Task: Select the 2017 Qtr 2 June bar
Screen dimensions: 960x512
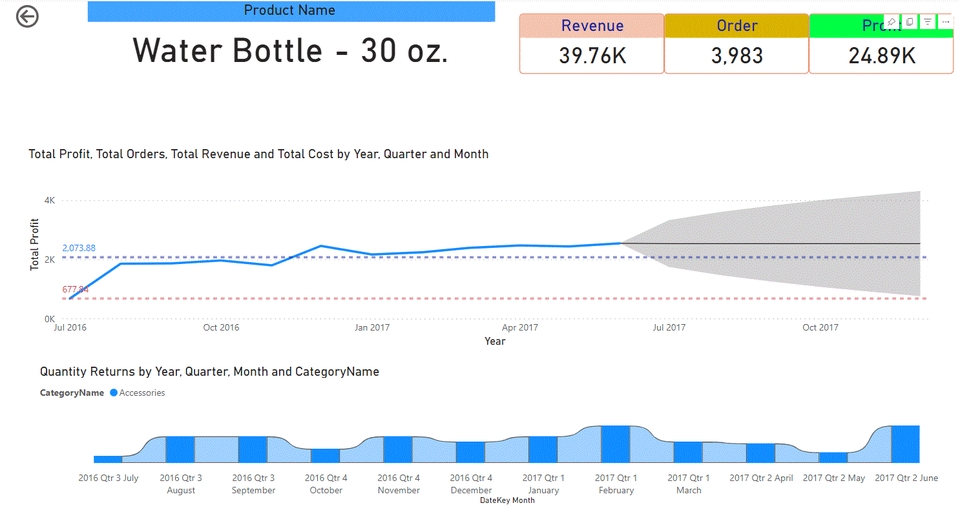Action: (x=905, y=443)
